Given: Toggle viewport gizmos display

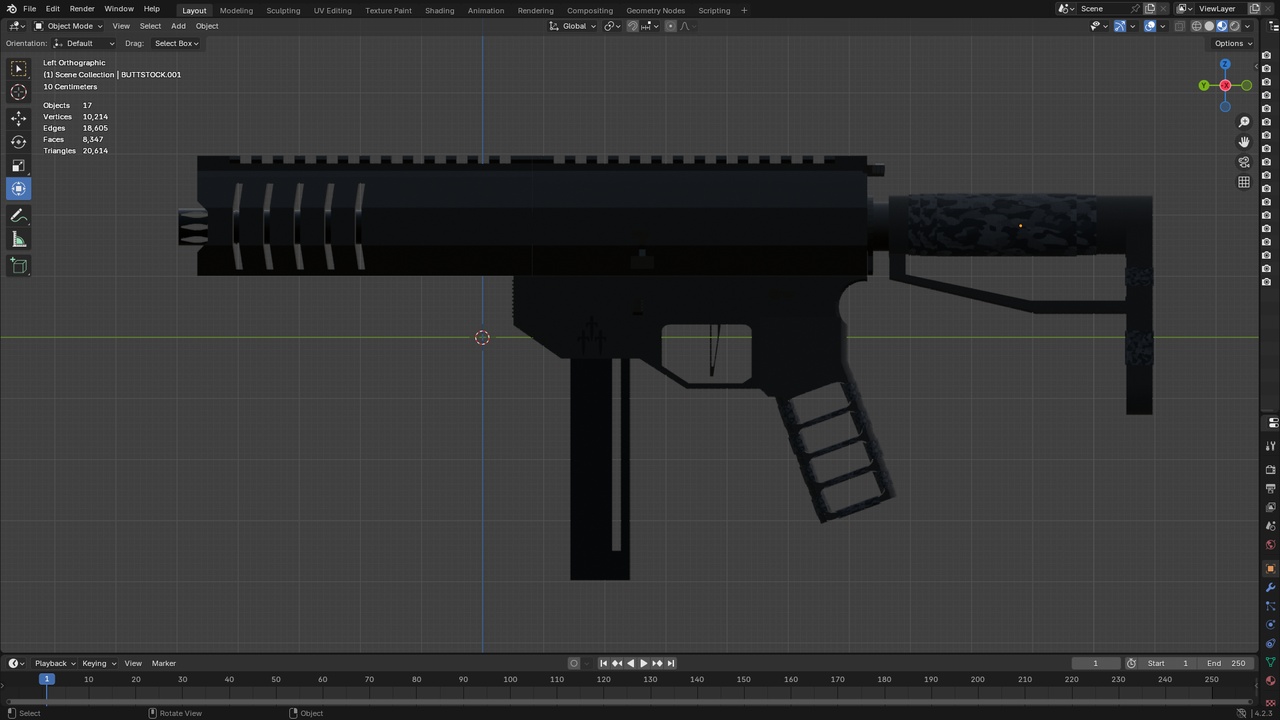Looking at the screenshot, I should pos(1120,26).
